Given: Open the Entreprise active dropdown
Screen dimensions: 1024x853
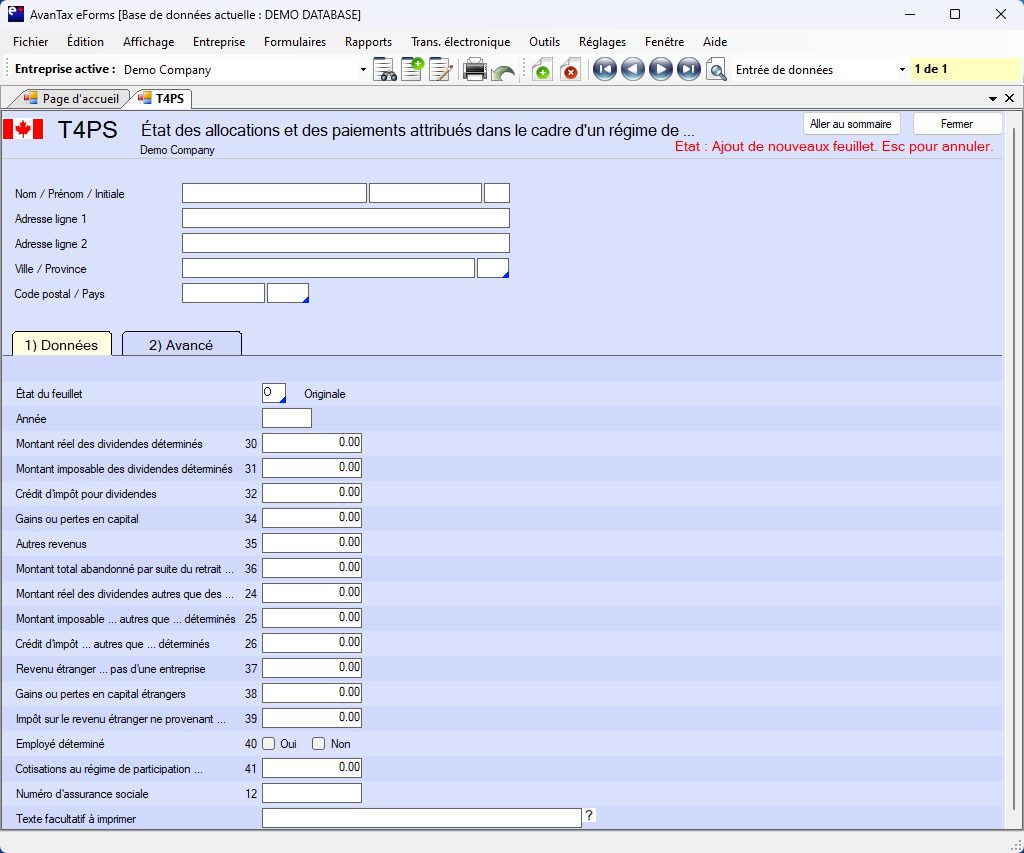Looking at the screenshot, I should tap(363, 70).
